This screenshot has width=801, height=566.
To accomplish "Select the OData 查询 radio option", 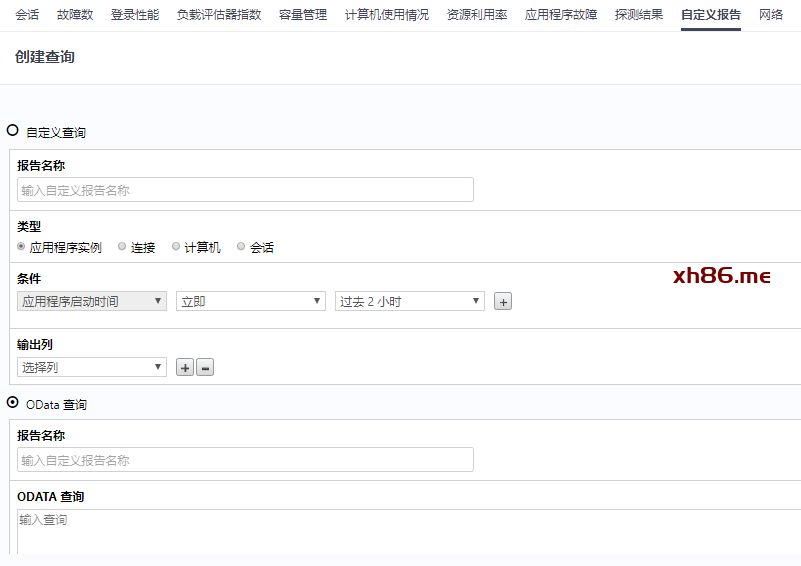I will point(13,403).
